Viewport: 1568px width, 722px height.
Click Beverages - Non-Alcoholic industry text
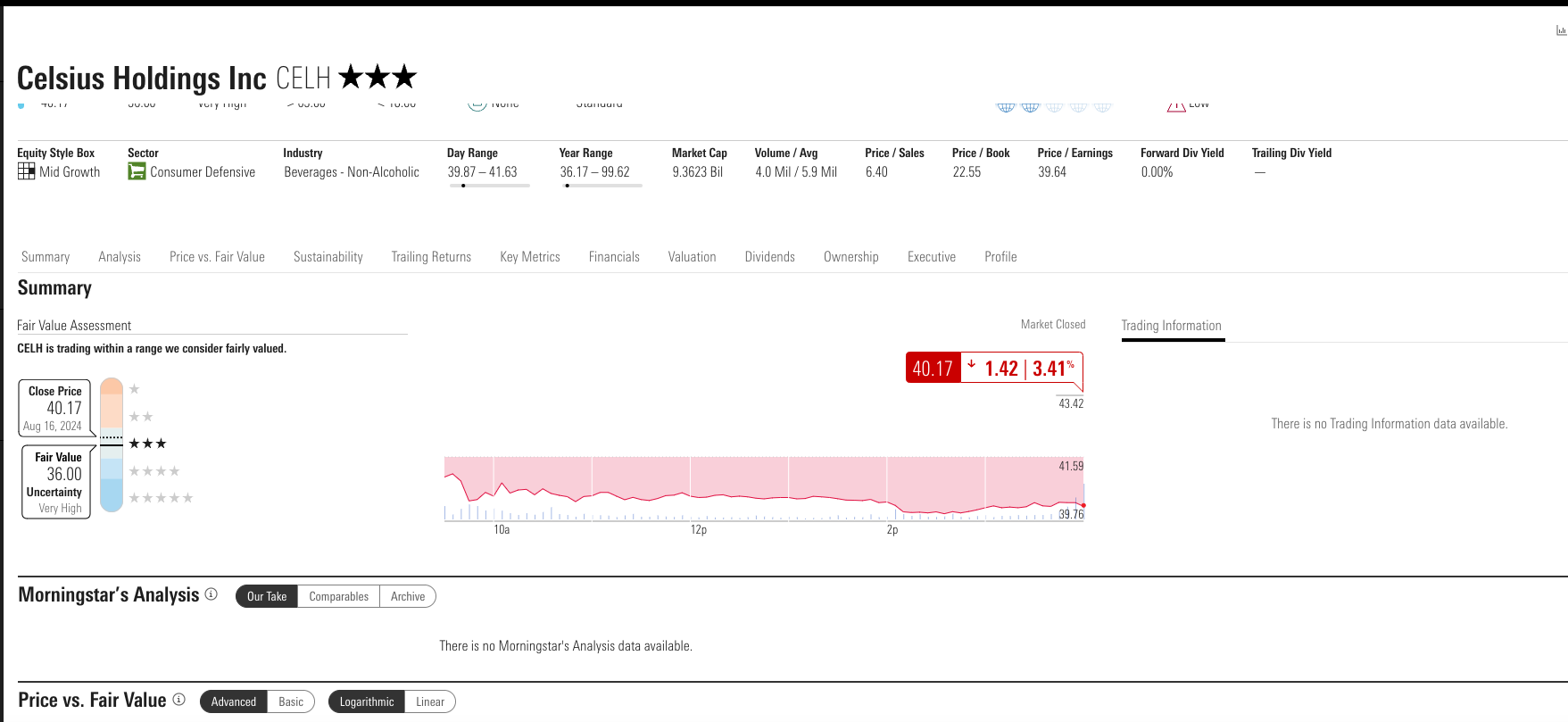[352, 172]
